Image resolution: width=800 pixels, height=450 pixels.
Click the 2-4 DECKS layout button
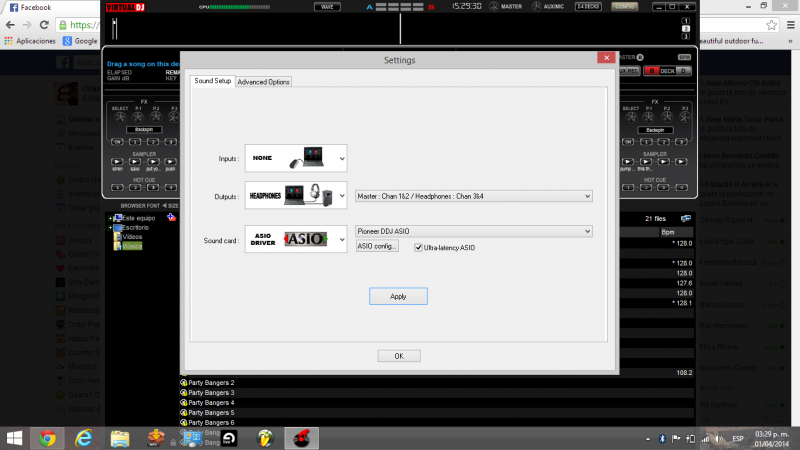588,7
